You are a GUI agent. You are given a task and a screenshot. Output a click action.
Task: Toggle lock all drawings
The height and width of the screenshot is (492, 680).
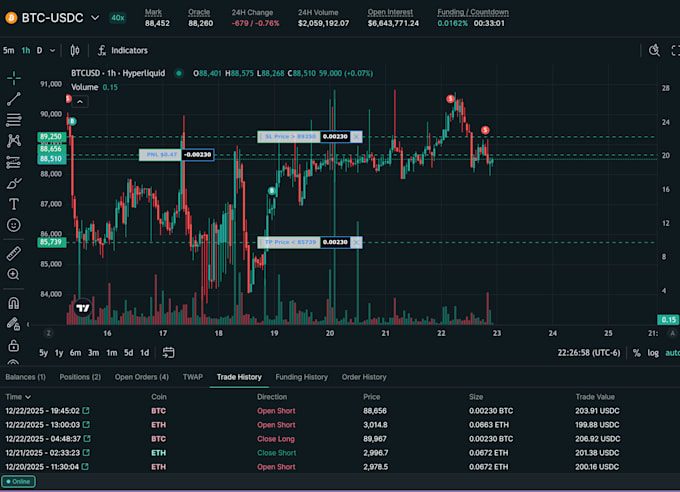(x=14, y=345)
